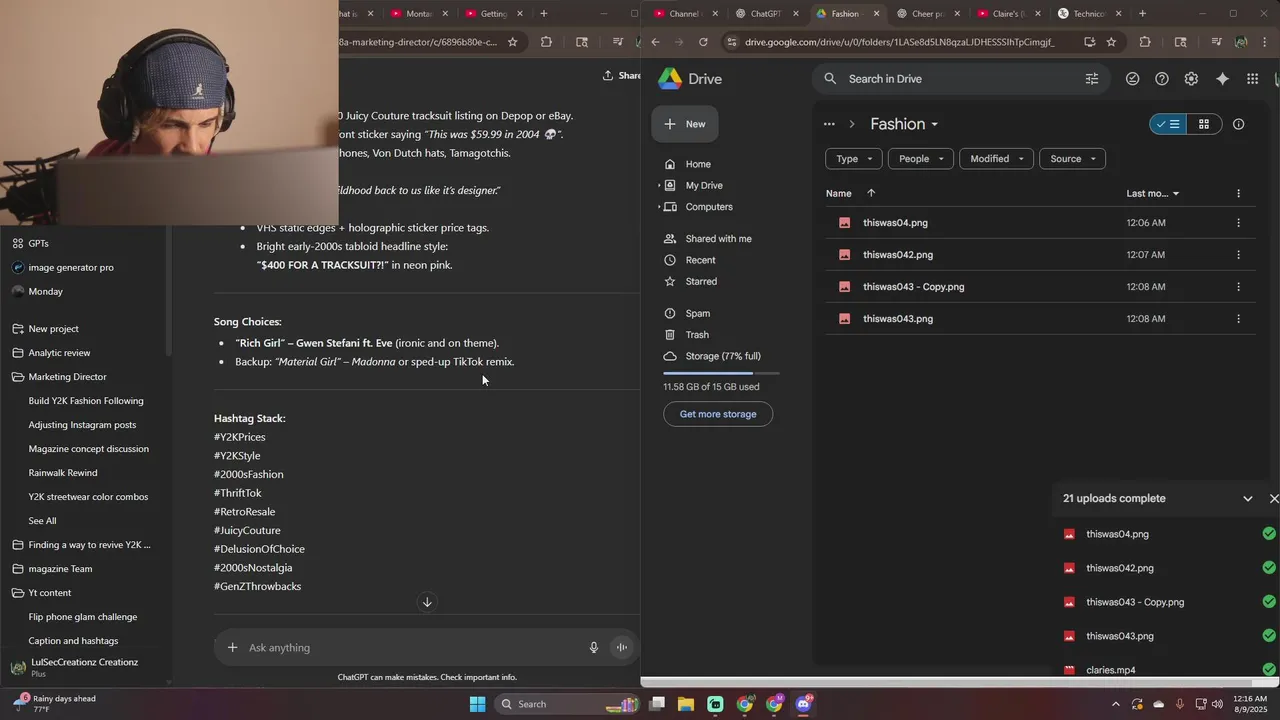Open Drive search options filter icon
The image size is (1280, 720).
pos(1092,79)
